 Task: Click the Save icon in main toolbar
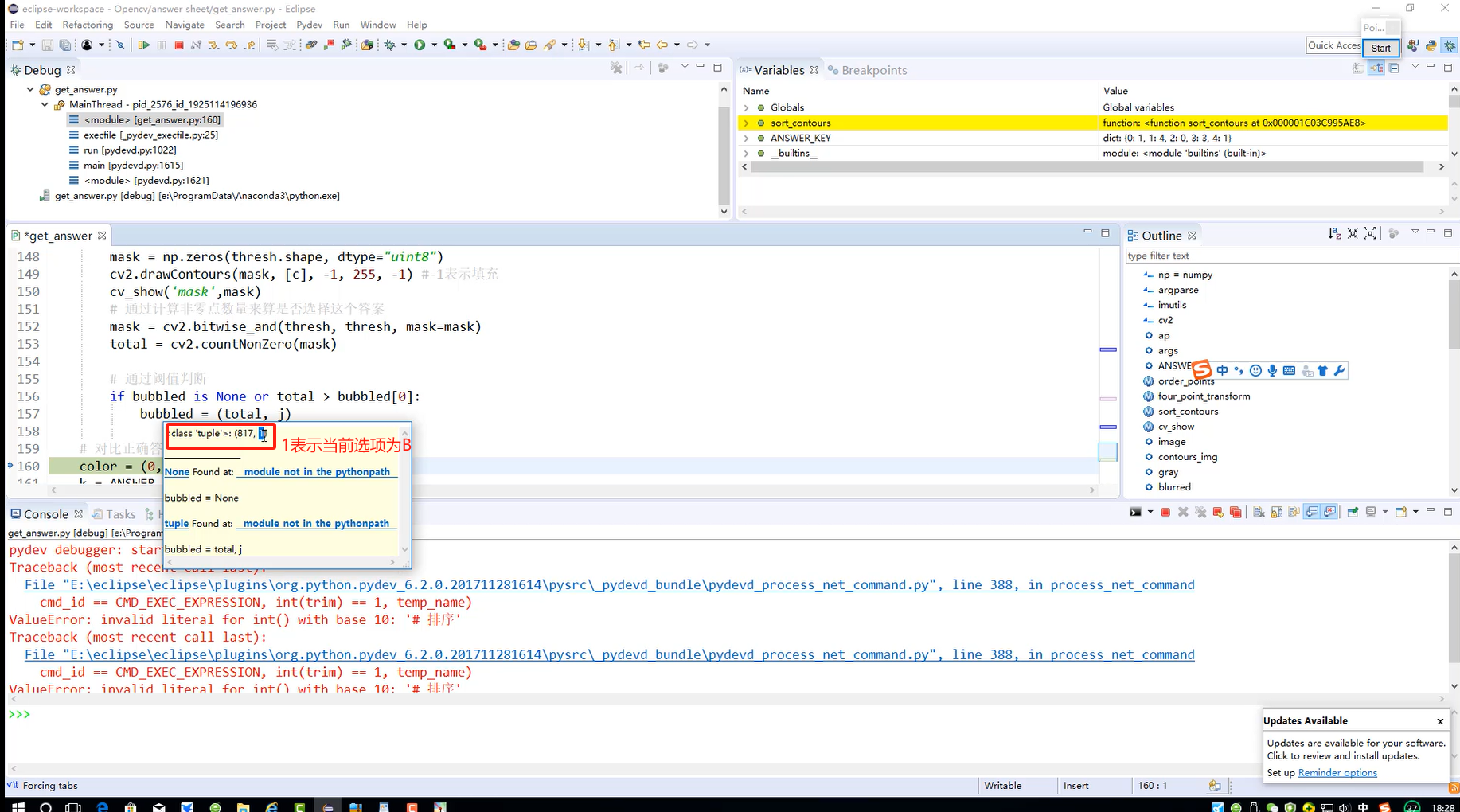click(48, 45)
